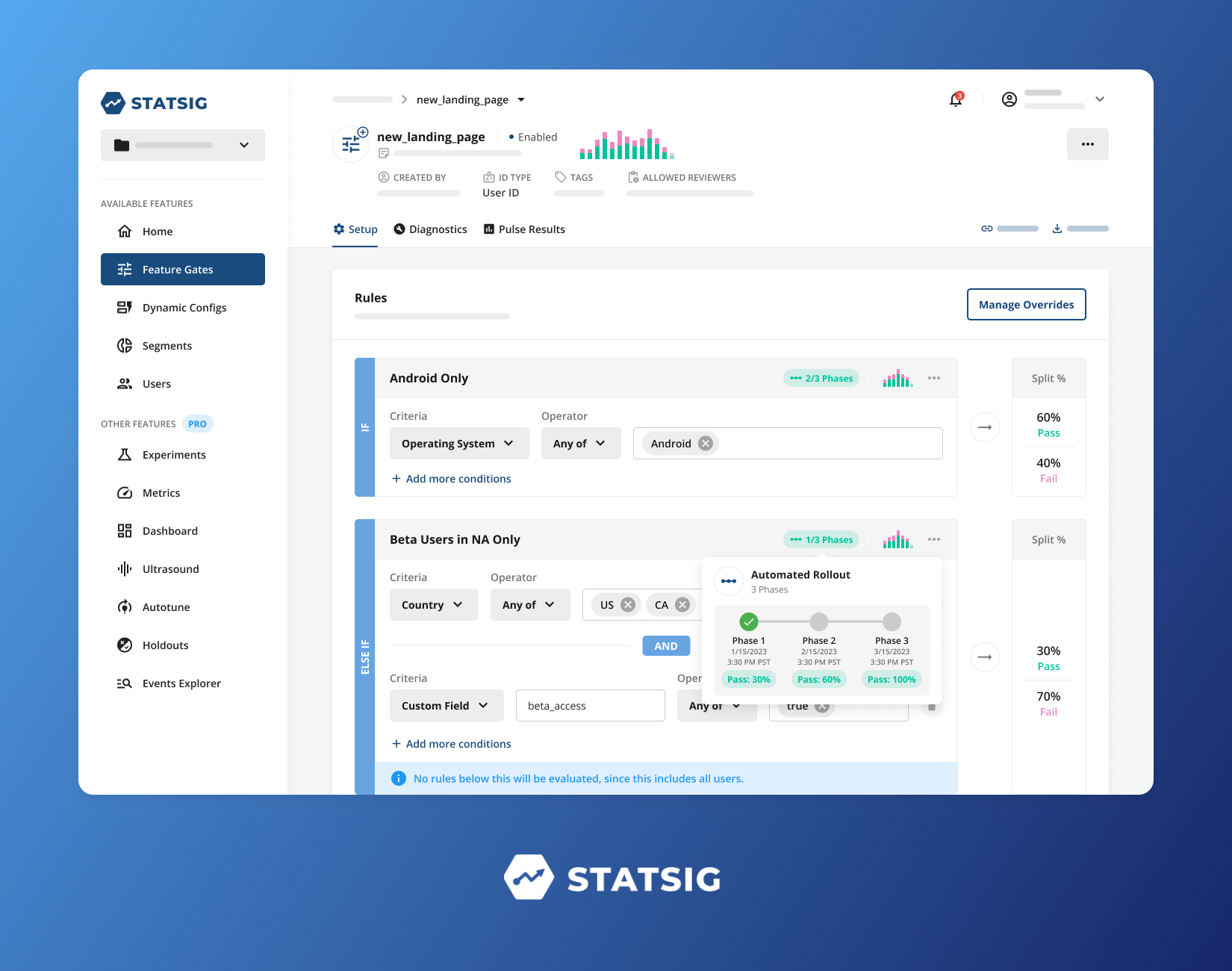Viewport: 1232px width, 971px height.
Task: Click the ID Type value User ID
Action: [500, 193]
